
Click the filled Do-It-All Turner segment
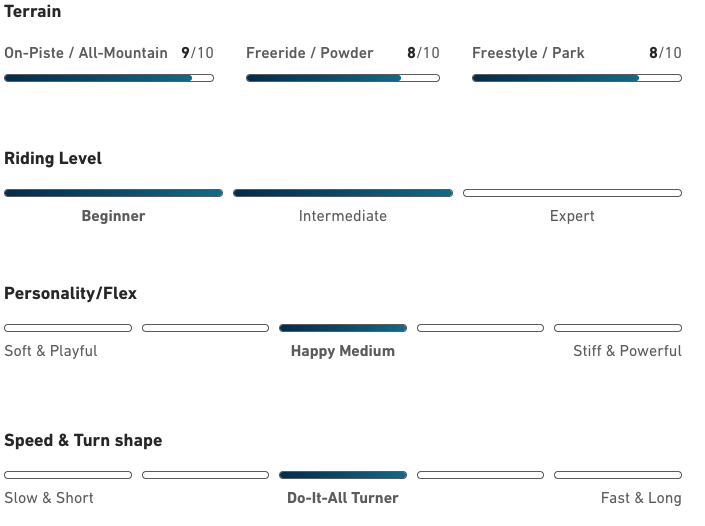coord(343,475)
